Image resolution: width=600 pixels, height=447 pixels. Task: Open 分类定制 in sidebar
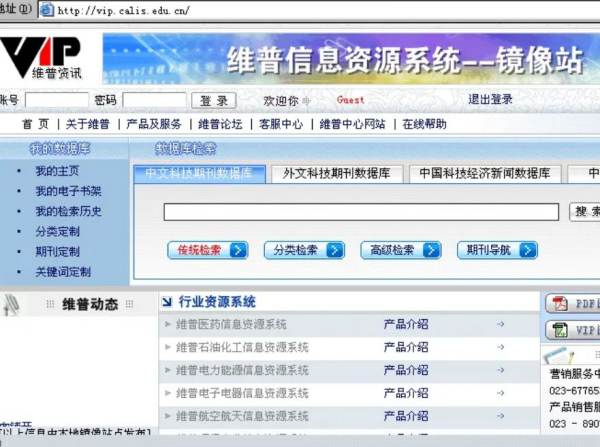57,232
